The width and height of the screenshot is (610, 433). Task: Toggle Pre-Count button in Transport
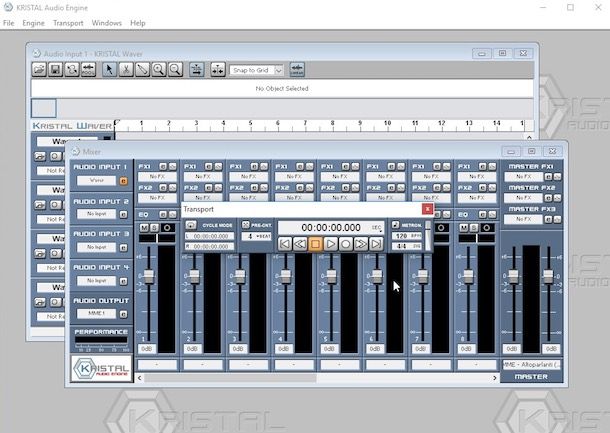pos(245,225)
